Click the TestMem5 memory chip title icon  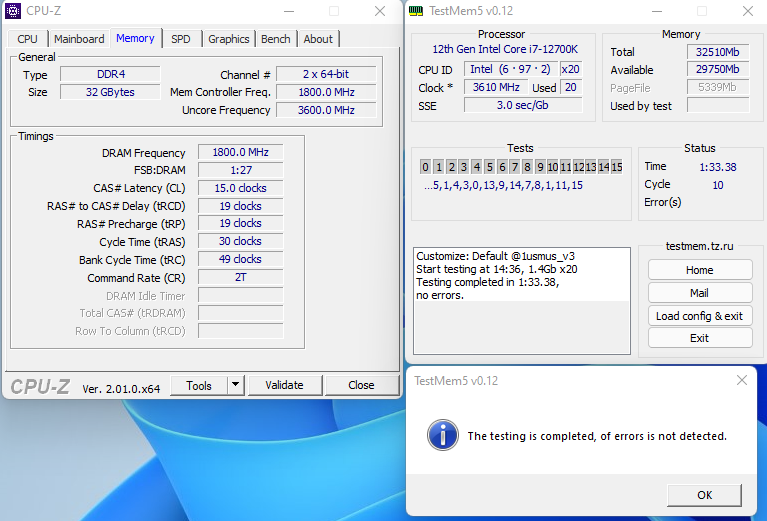click(416, 11)
